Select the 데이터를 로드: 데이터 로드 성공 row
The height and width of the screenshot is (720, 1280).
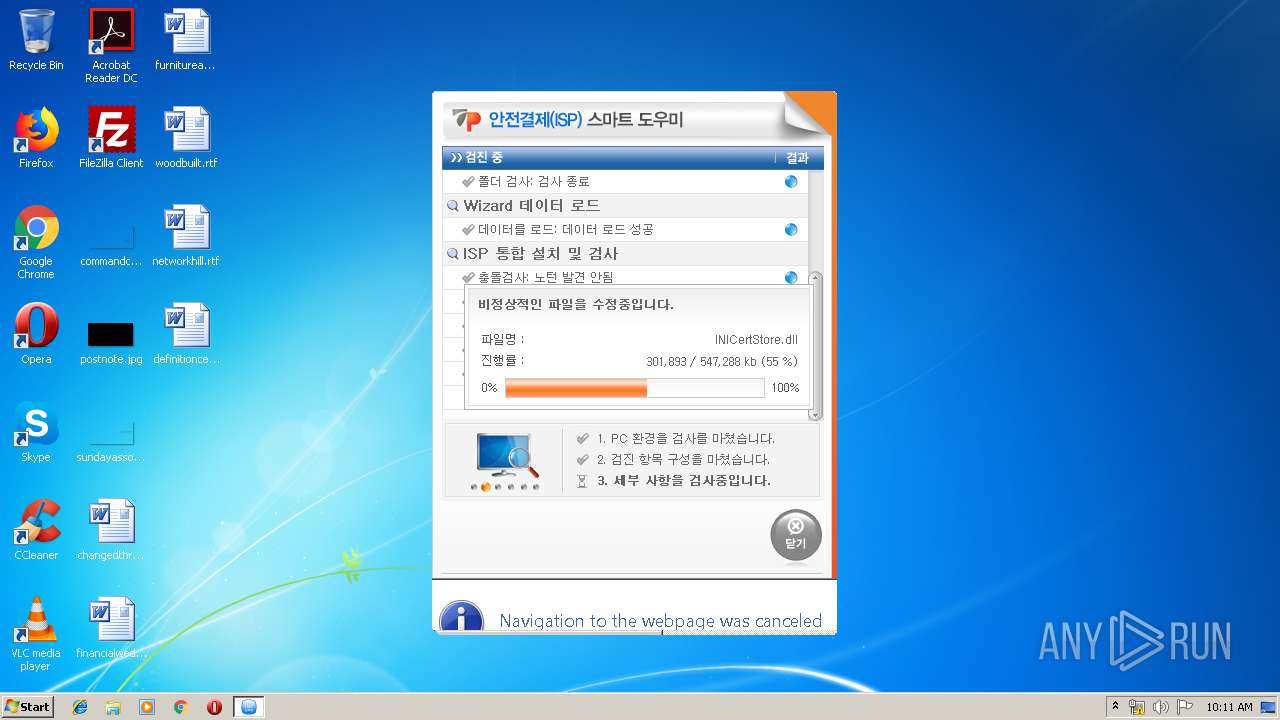(625, 230)
